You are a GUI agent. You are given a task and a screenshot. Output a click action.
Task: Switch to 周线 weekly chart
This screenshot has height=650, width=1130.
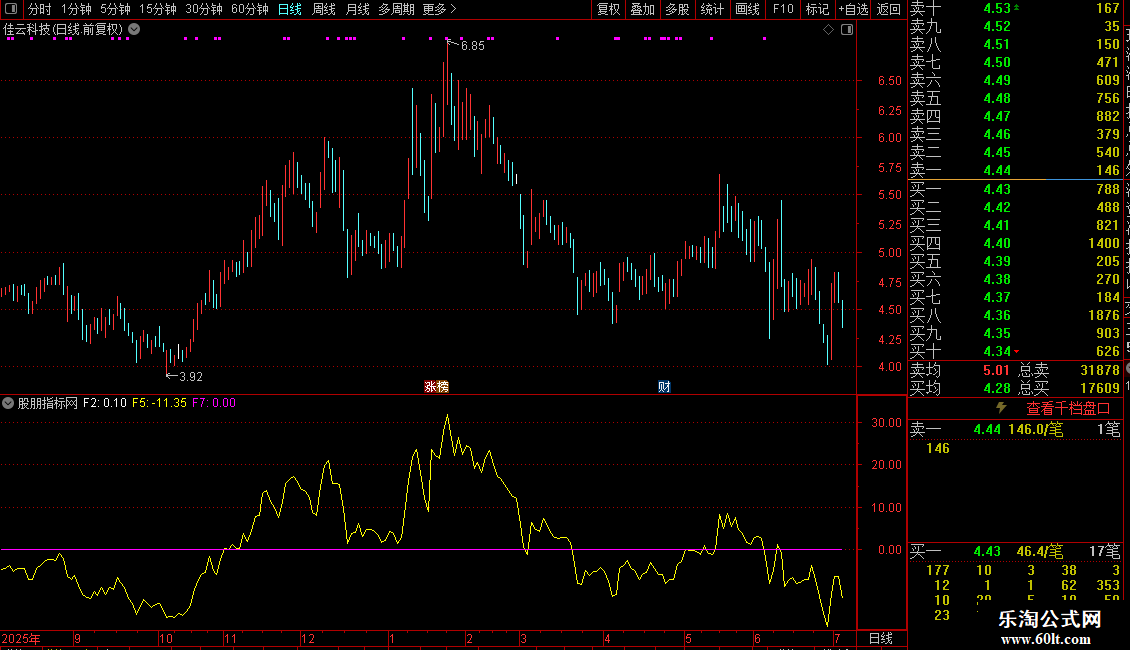click(x=324, y=9)
